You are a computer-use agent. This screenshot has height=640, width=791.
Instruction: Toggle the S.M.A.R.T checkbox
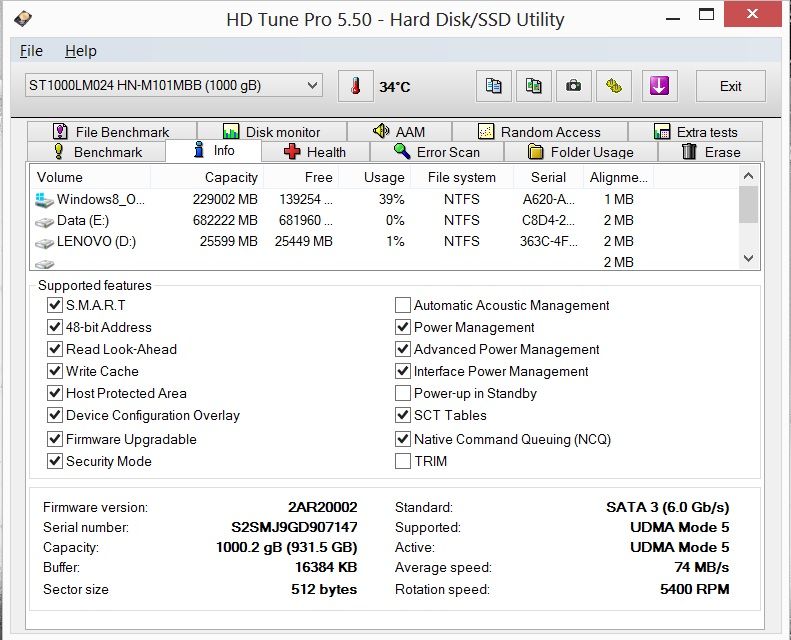point(54,305)
